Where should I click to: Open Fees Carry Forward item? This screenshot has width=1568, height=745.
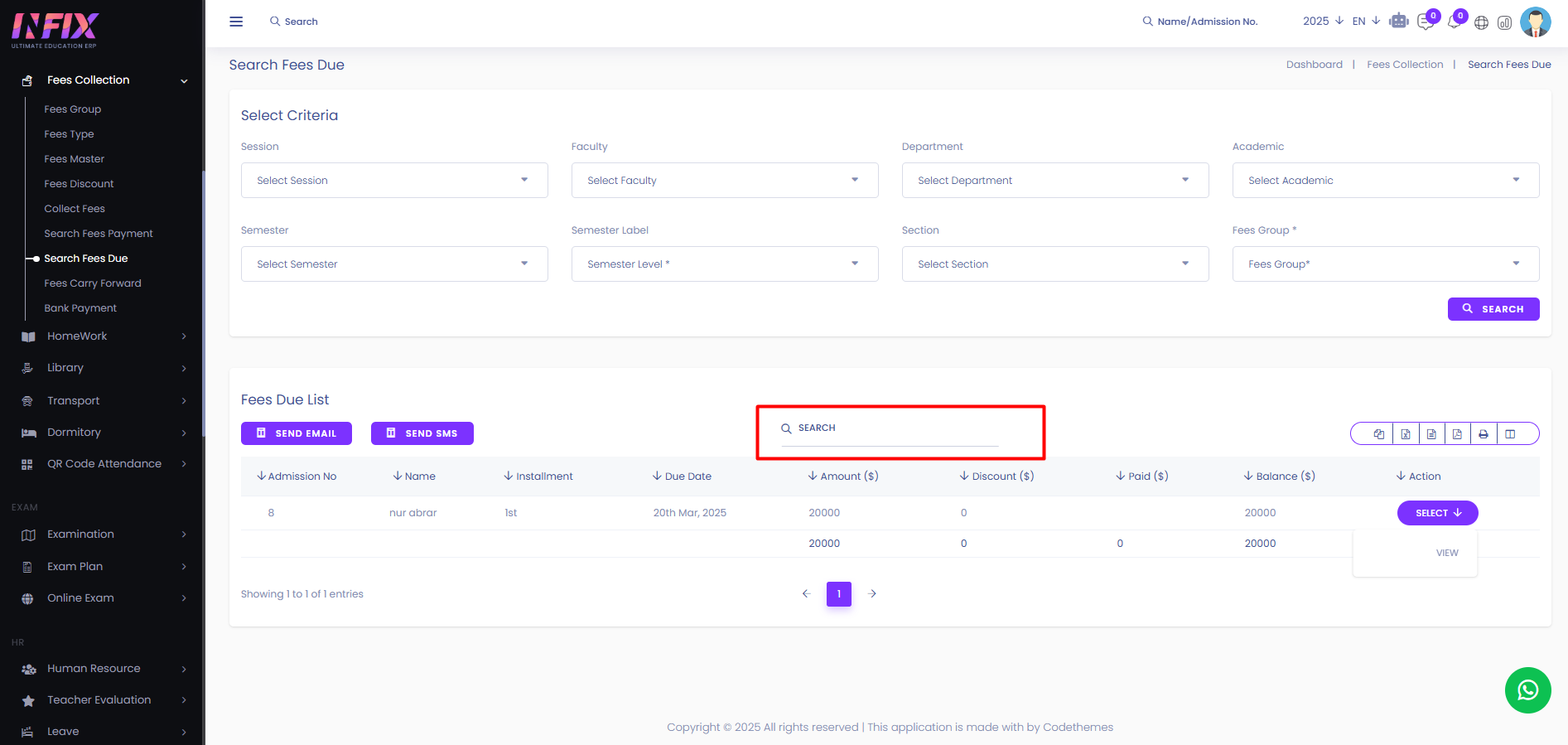point(93,283)
